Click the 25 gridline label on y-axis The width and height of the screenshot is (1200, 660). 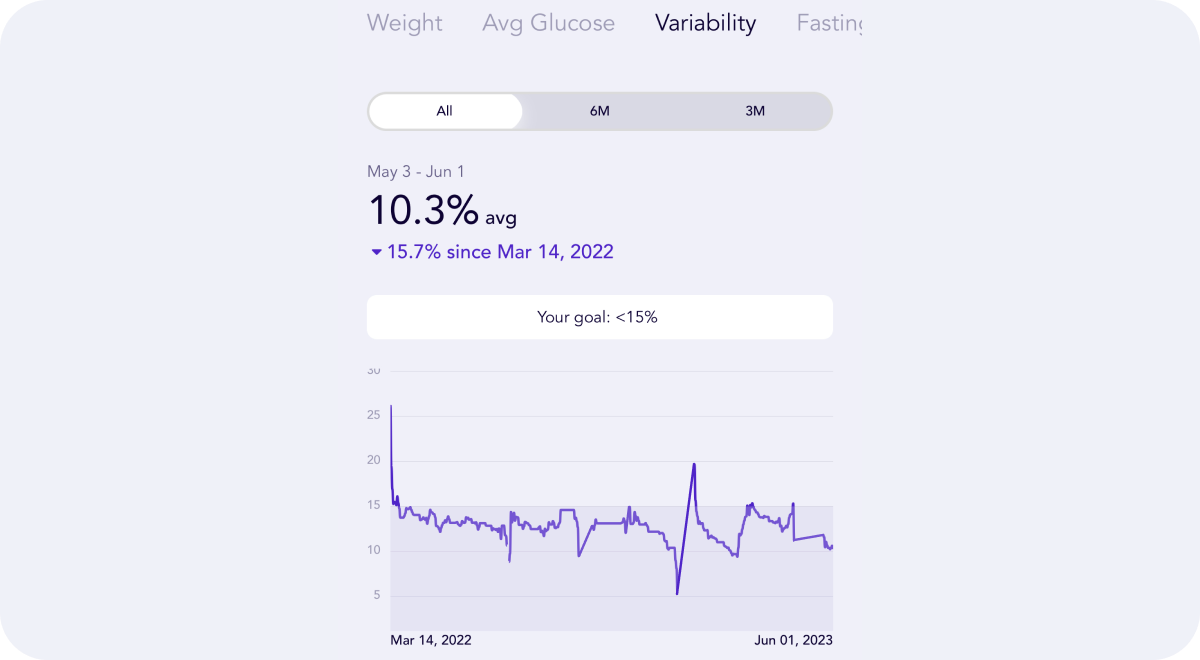374,415
